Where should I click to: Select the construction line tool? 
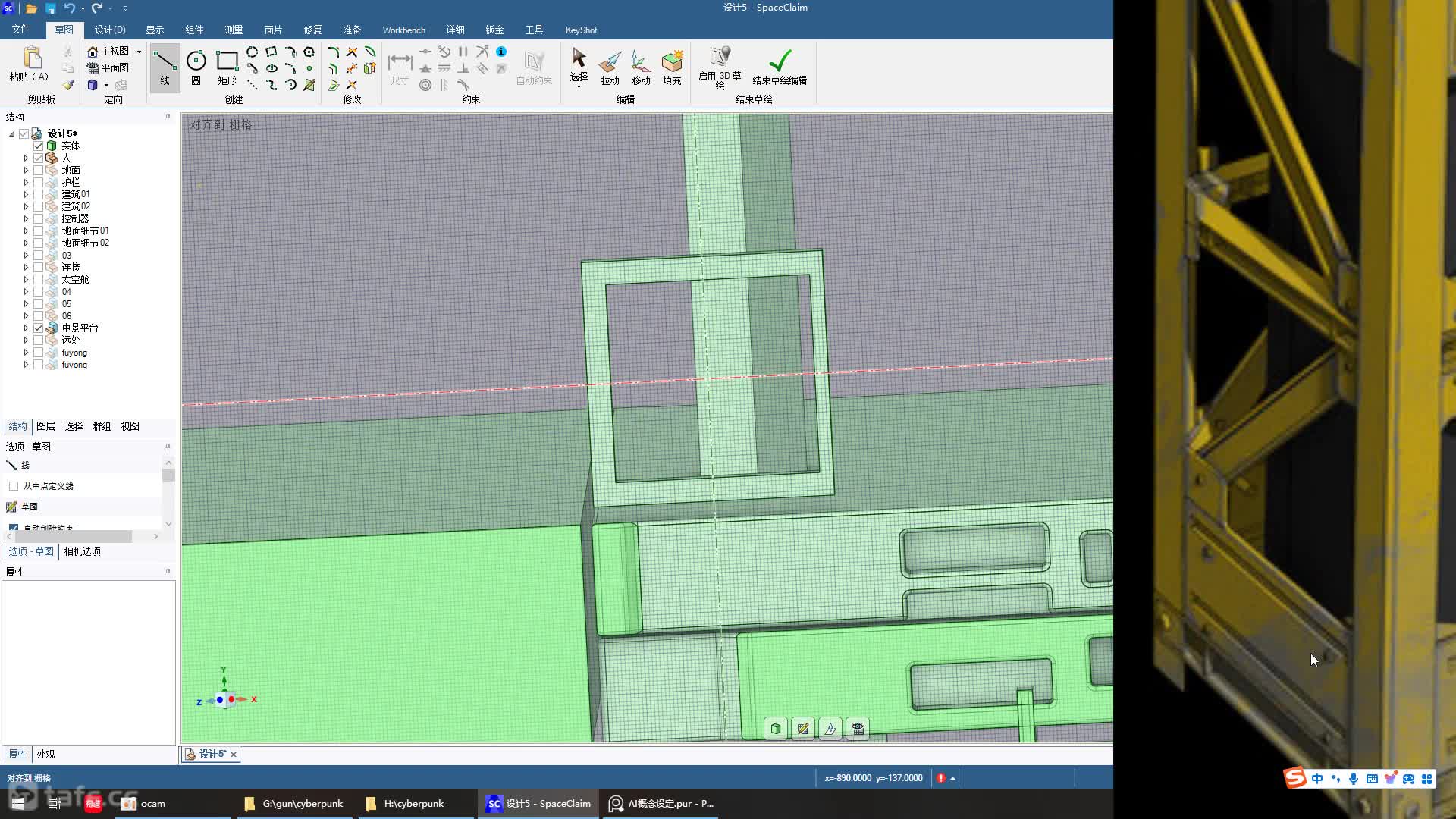(x=253, y=85)
